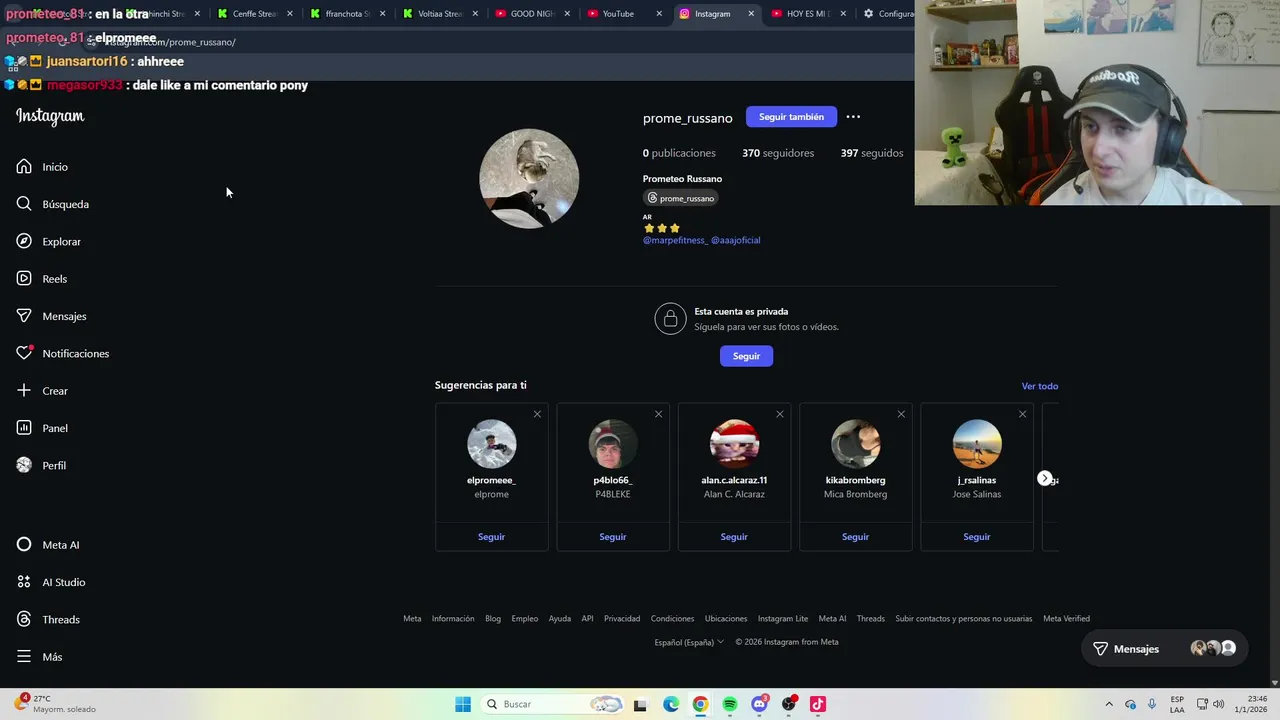Switch to the GOOD NIGHT browser tab
1280x720 pixels.
click(532, 14)
